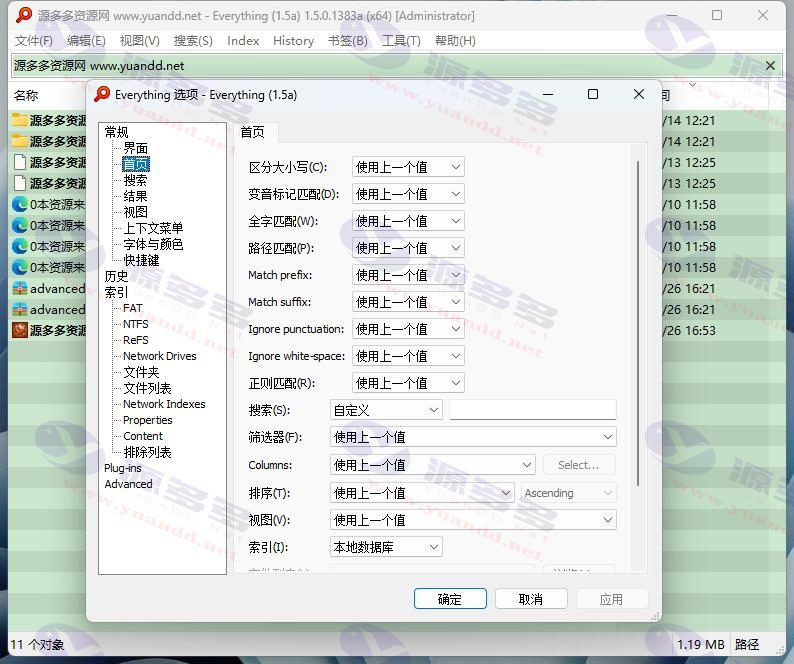The image size is (794, 664).
Task: Open the 区分大小写 dropdown
Action: (408, 167)
